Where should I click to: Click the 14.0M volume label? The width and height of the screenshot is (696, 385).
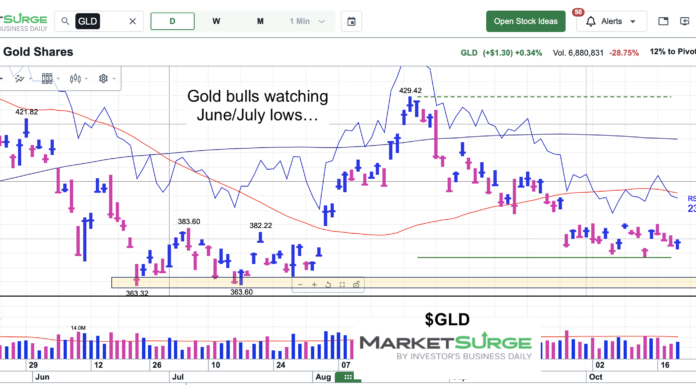tap(78, 328)
